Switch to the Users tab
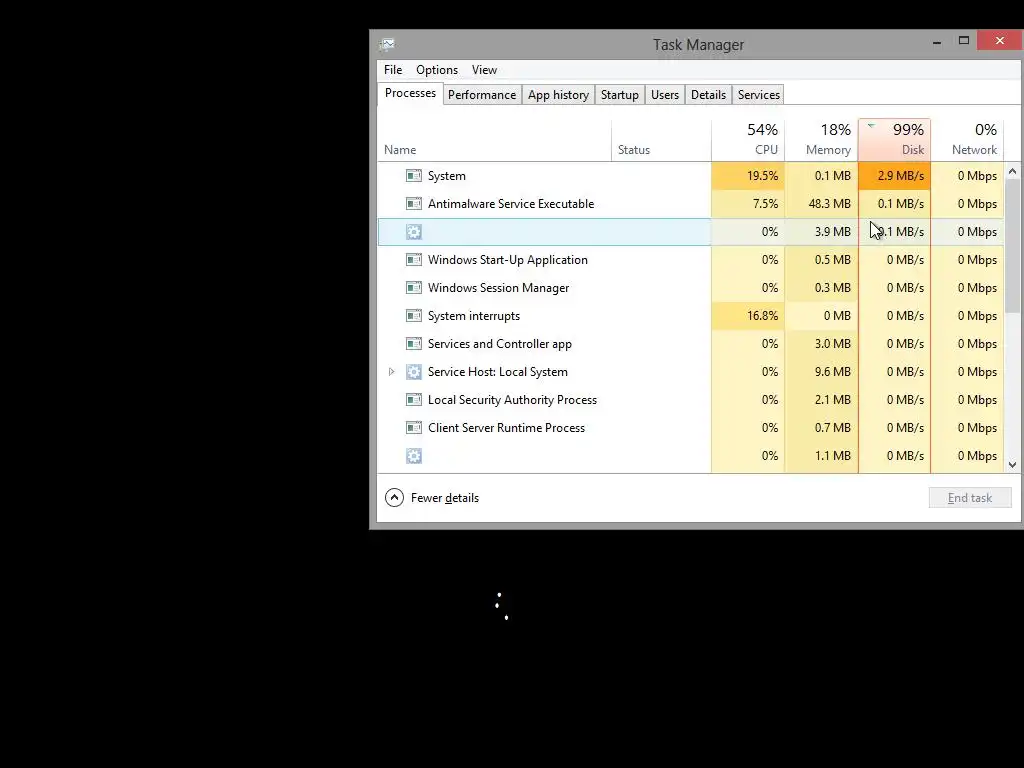 point(665,95)
